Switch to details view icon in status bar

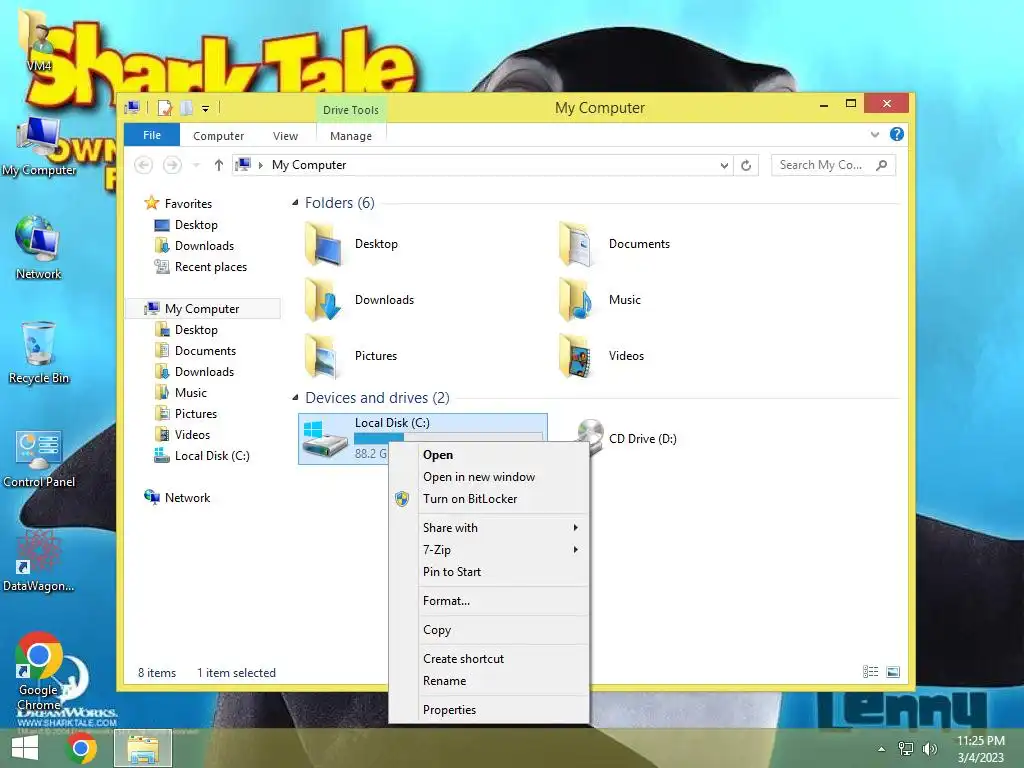871,672
